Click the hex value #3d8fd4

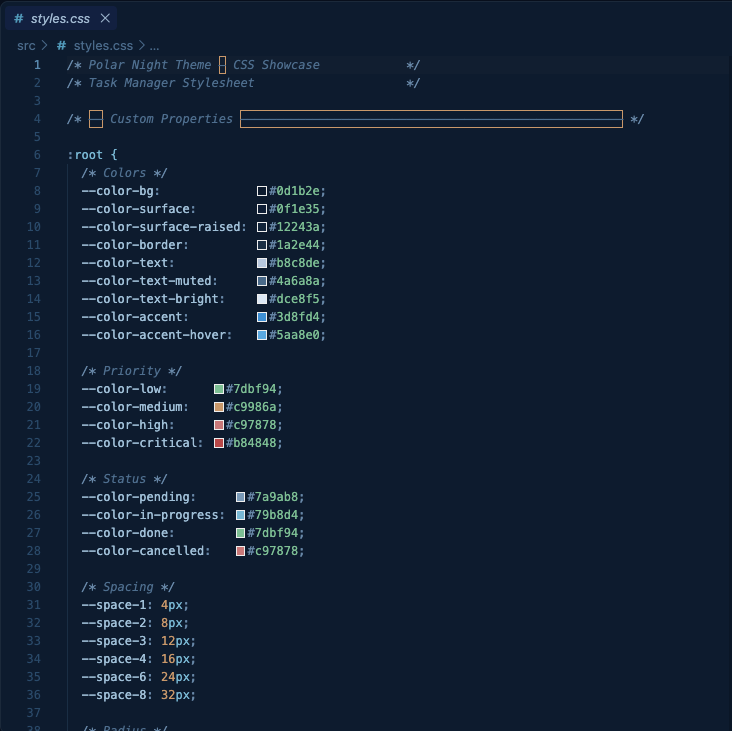(x=294, y=317)
